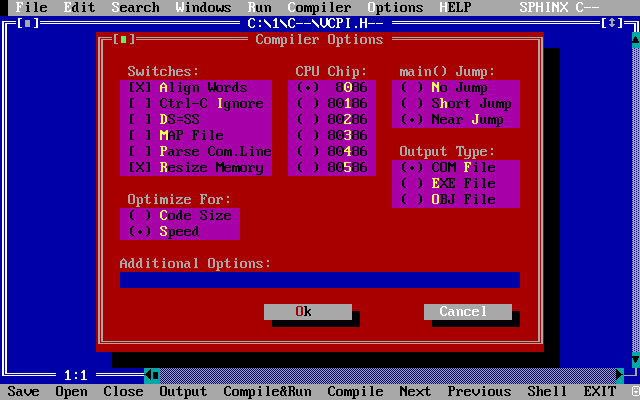Click Open in the status bar
Image resolution: width=640 pixels, height=400 pixels.
(71, 391)
